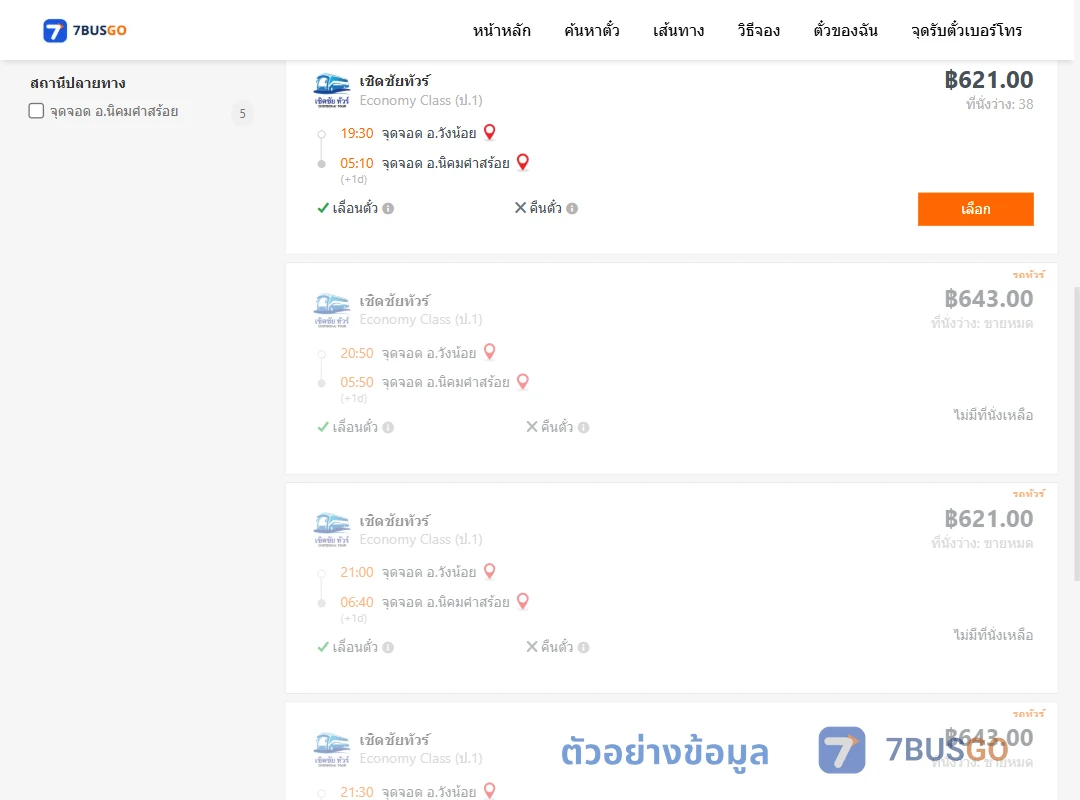This screenshot has width=1080, height=800.
Task: Click the 05:50 arrival time
Action: pyautogui.click(x=357, y=382)
